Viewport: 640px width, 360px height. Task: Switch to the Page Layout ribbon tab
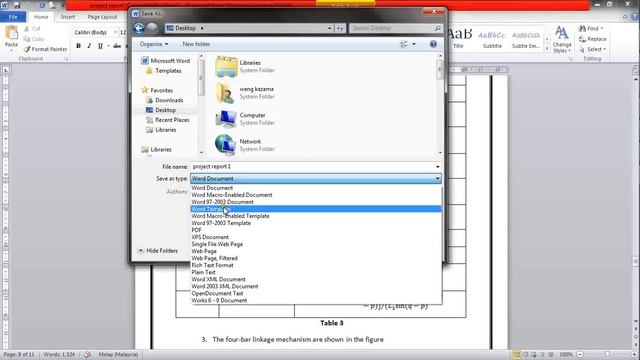coord(102,17)
